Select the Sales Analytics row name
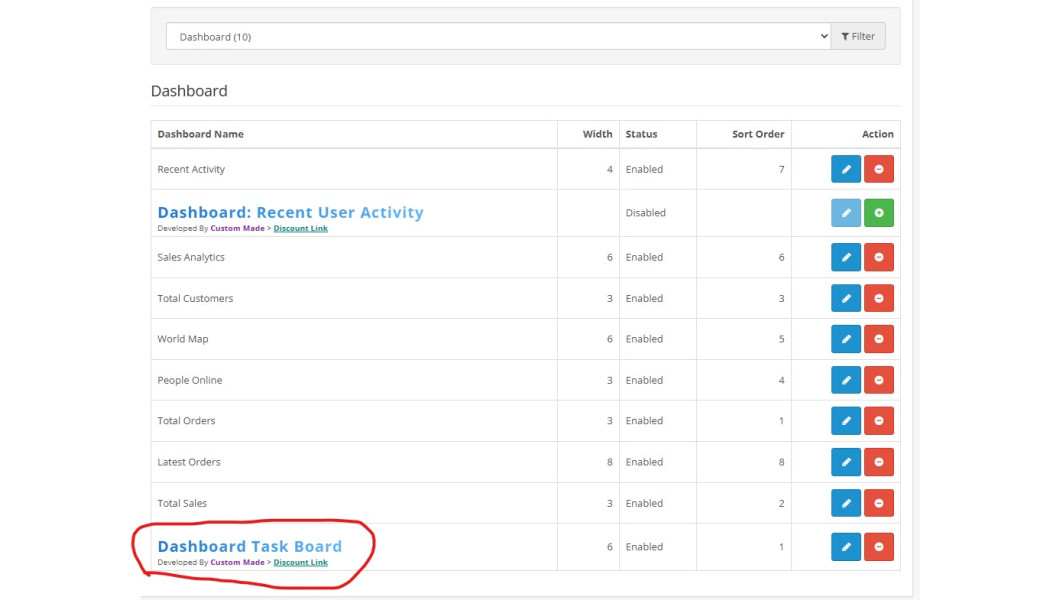1050x600 pixels. coord(191,257)
